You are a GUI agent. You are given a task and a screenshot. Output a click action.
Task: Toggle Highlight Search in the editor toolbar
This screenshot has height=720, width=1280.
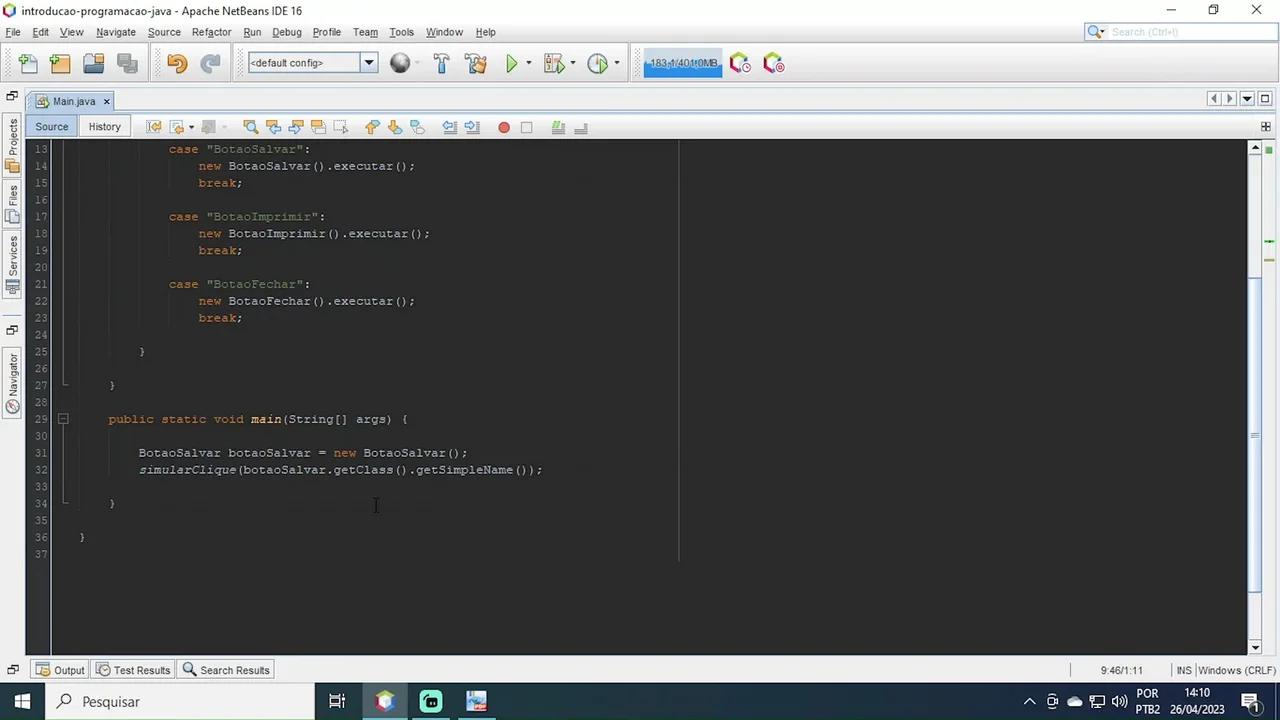[x=318, y=127]
